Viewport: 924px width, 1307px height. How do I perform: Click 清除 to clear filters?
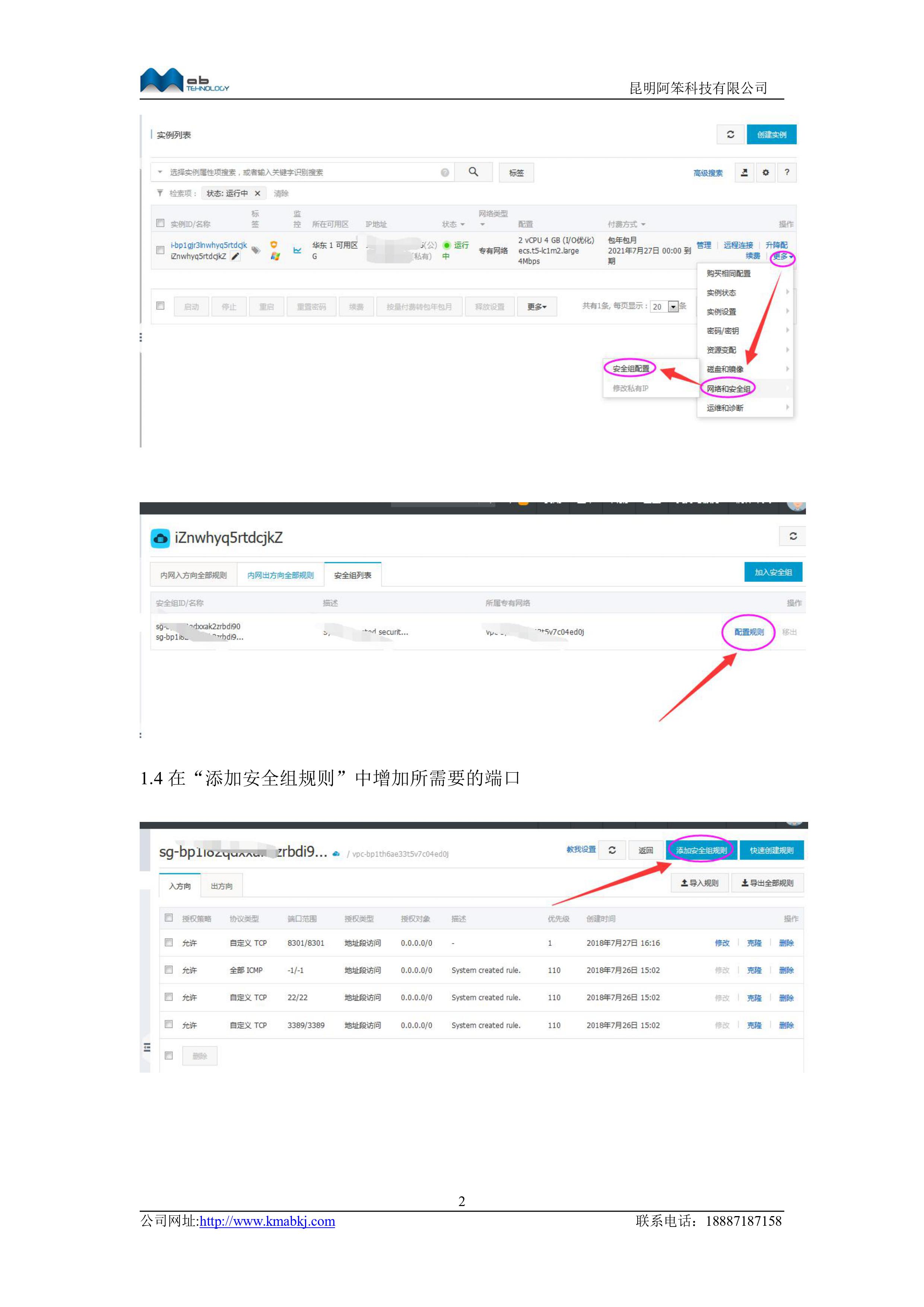pyautogui.click(x=281, y=193)
